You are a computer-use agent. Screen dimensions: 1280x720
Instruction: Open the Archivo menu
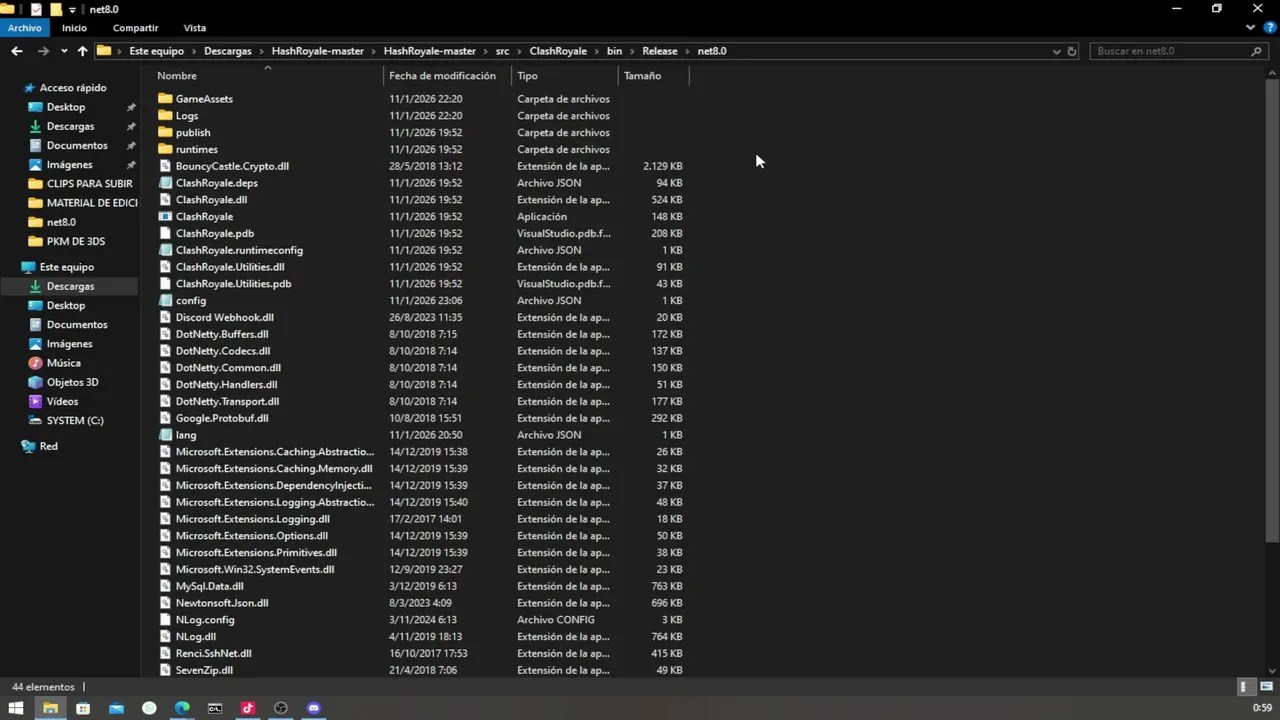tap(24, 28)
